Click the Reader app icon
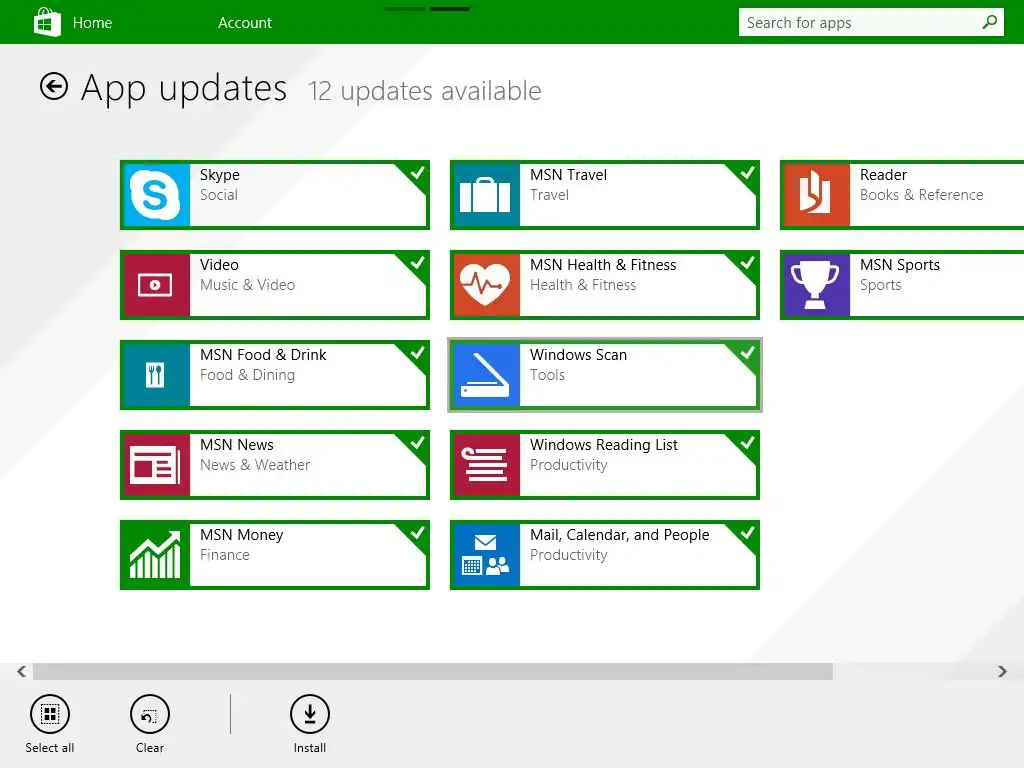Screen dimensions: 1024x768 point(816,195)
